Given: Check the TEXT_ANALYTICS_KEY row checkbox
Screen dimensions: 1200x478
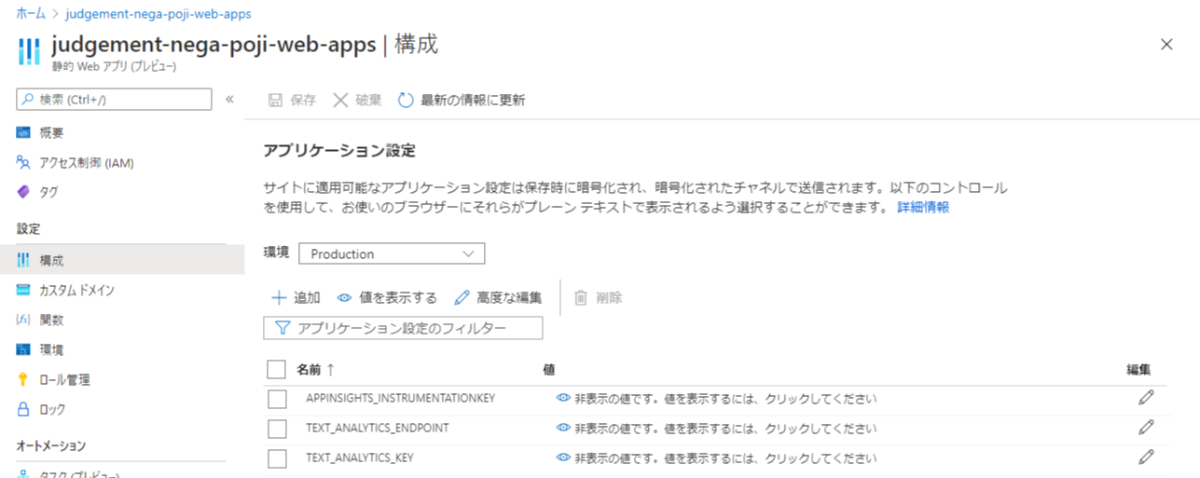Looking at the screenshot, I should pyautogui.click(x=277, y=457).
